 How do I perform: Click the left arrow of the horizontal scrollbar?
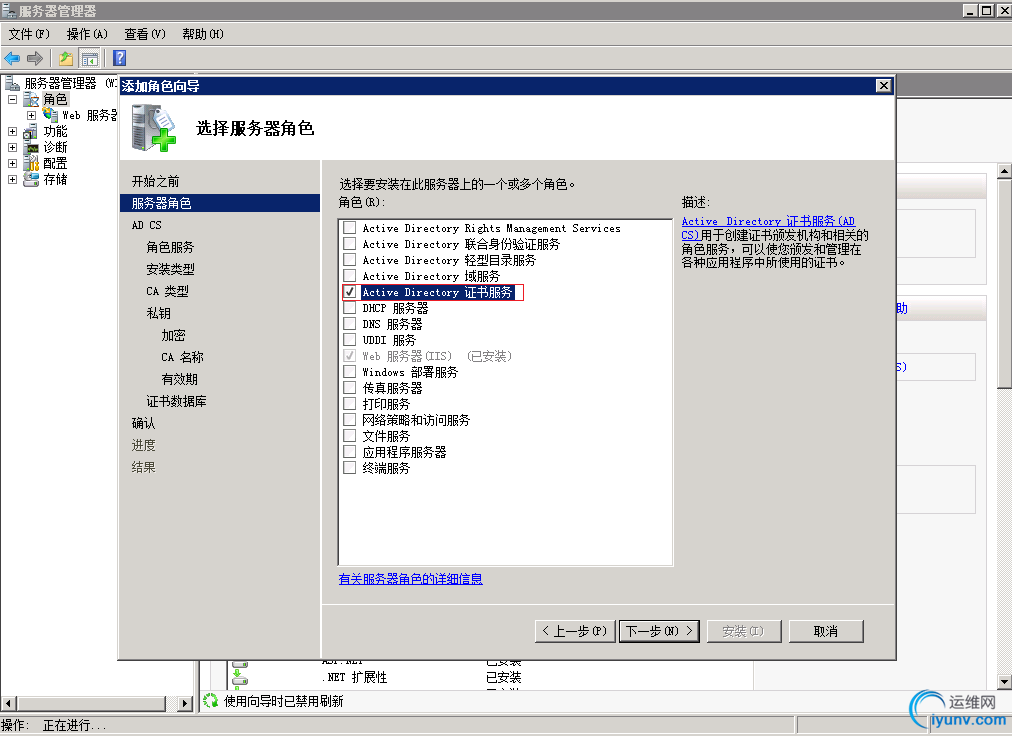coord(9,703)
